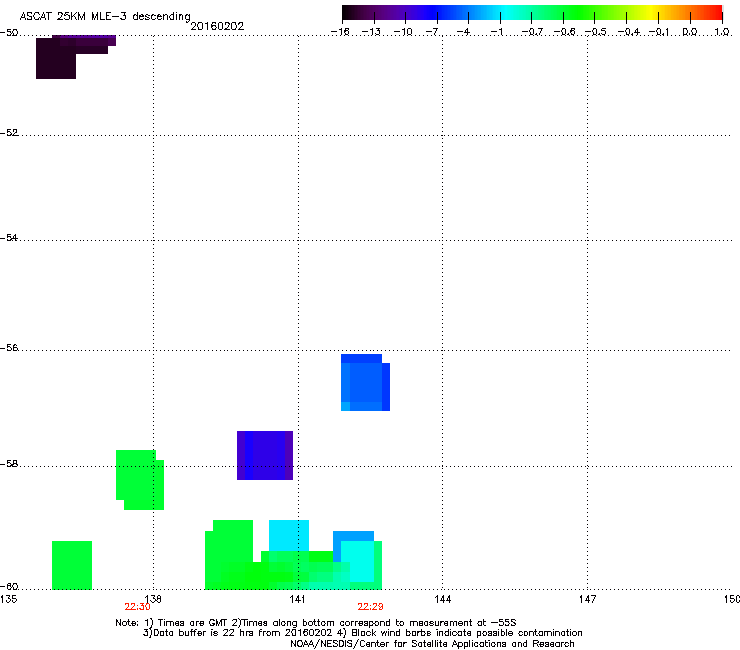Click the isolated green block near longitude 136
Viewport: 740px width, 650px height.
tap(72, 565)
